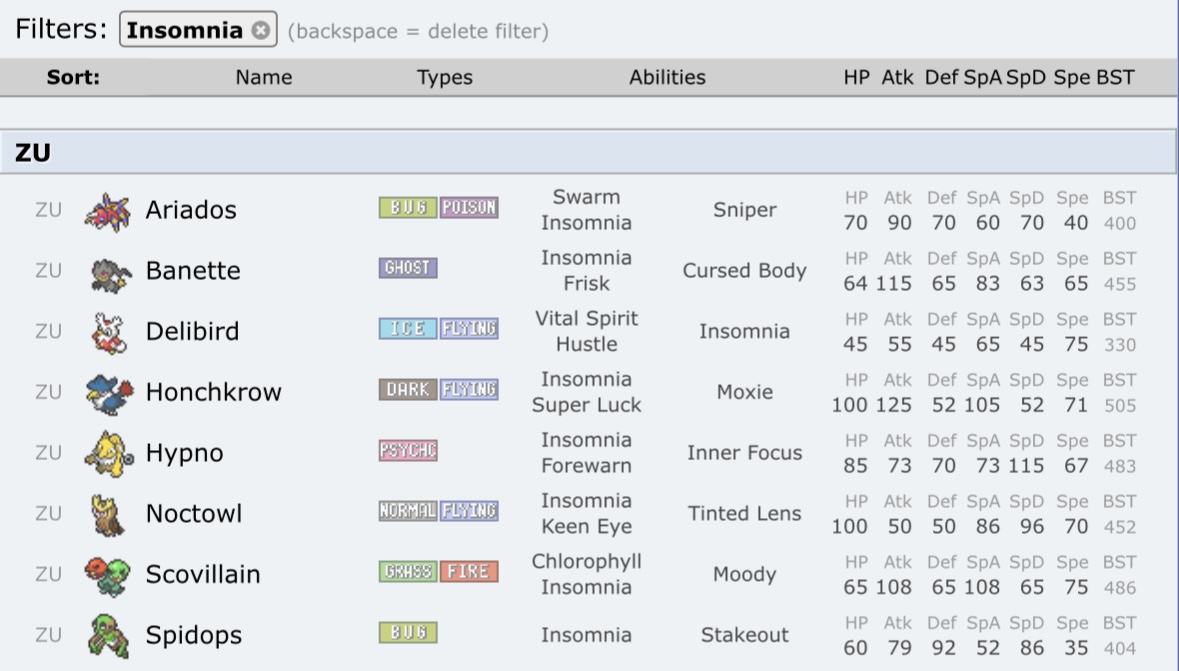1179x671 pixels.
Task: Select the Honchkrow name
Action: (214, 392)
